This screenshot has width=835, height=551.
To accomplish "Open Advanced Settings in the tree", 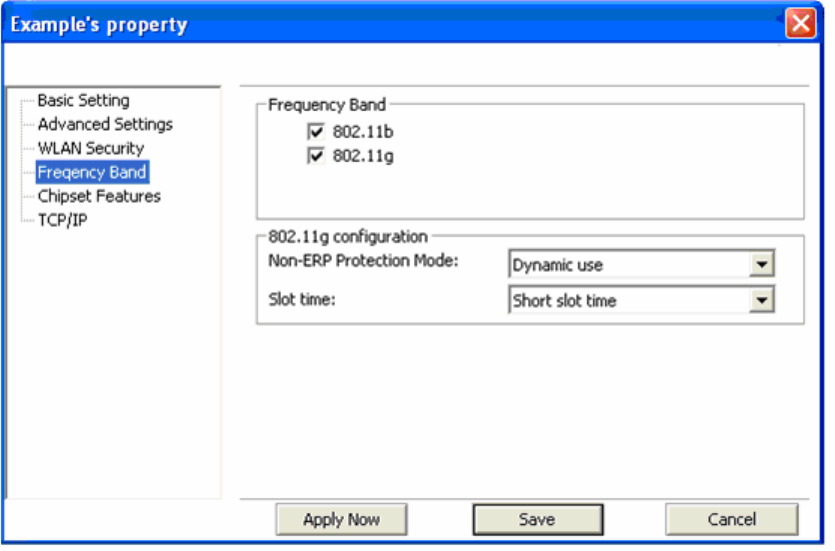I will 107,126.
